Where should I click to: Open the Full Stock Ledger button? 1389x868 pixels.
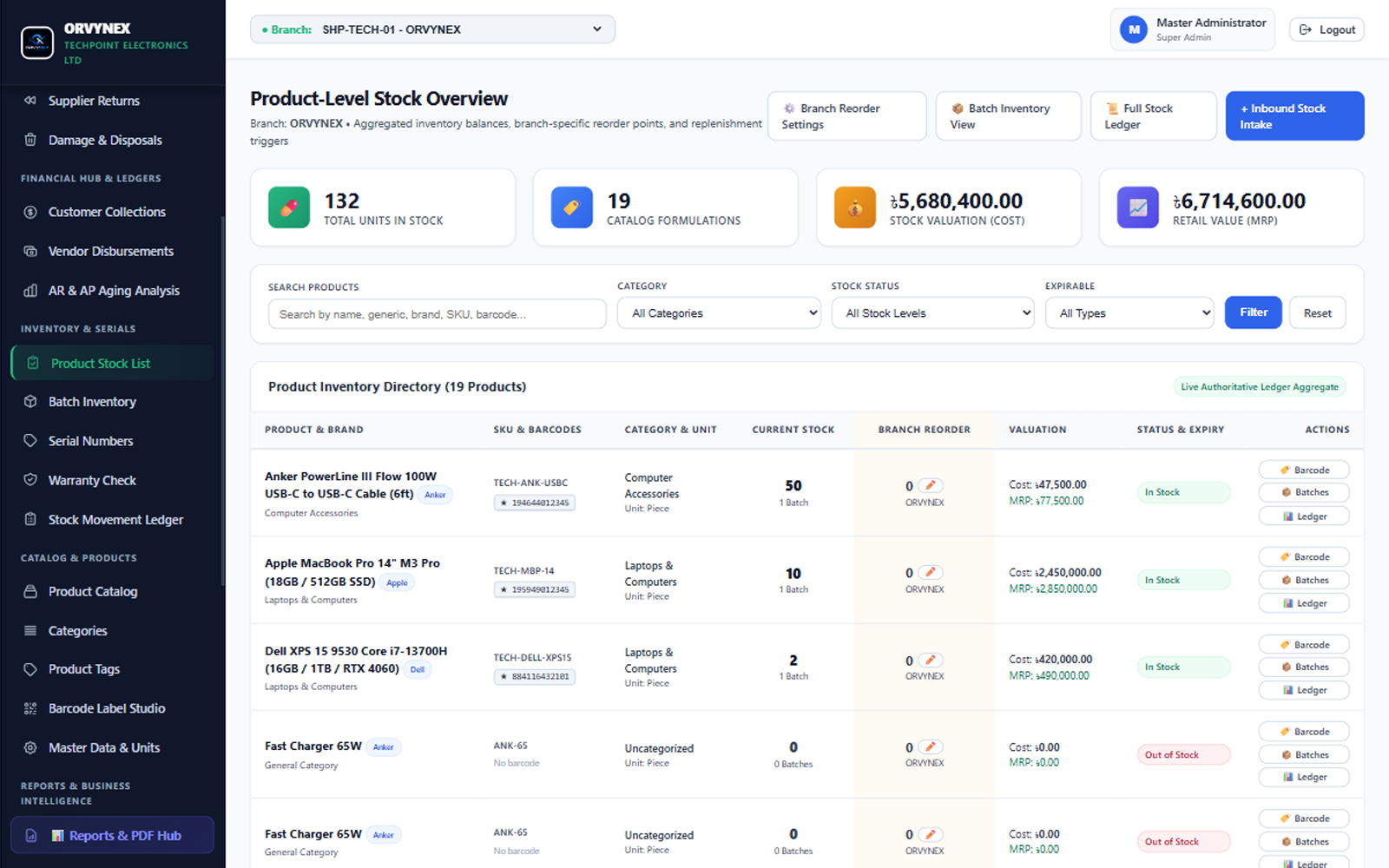click(x=1153, y=116)
